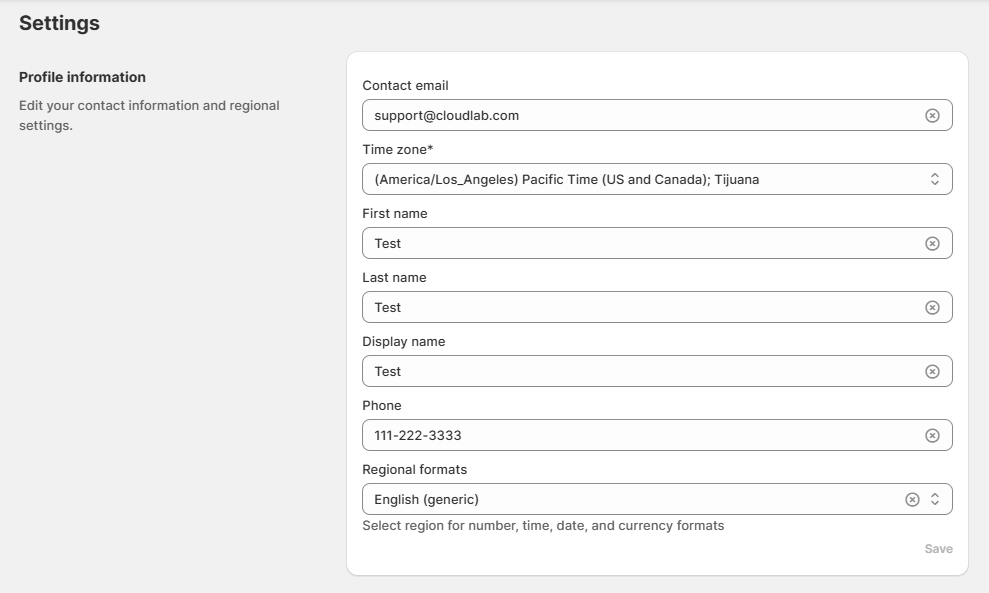Clear the Display name field

click(932, 371)
